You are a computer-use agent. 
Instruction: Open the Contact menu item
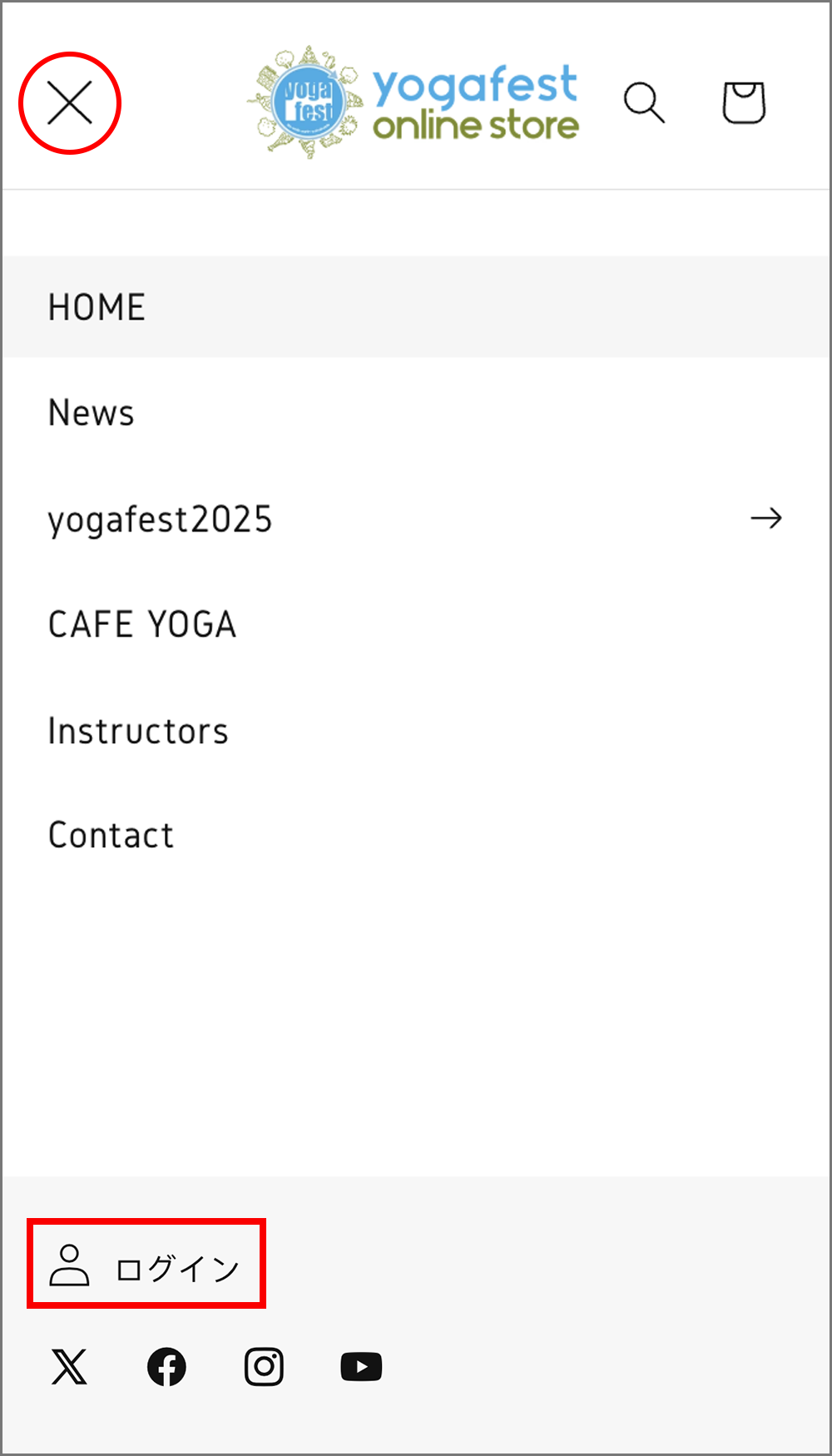pos(416,835)
